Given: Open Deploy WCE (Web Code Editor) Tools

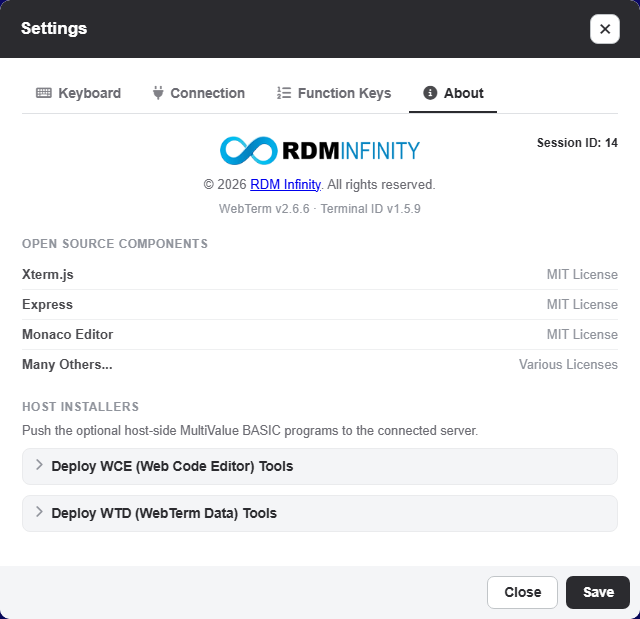Looking at the screenshot, I should pyautogui.click(x=320, y=466).
